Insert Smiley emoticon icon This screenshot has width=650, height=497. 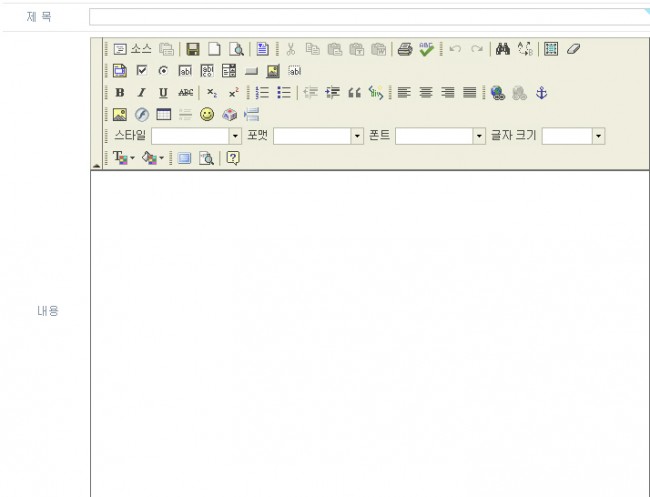(x=207, y=114)
